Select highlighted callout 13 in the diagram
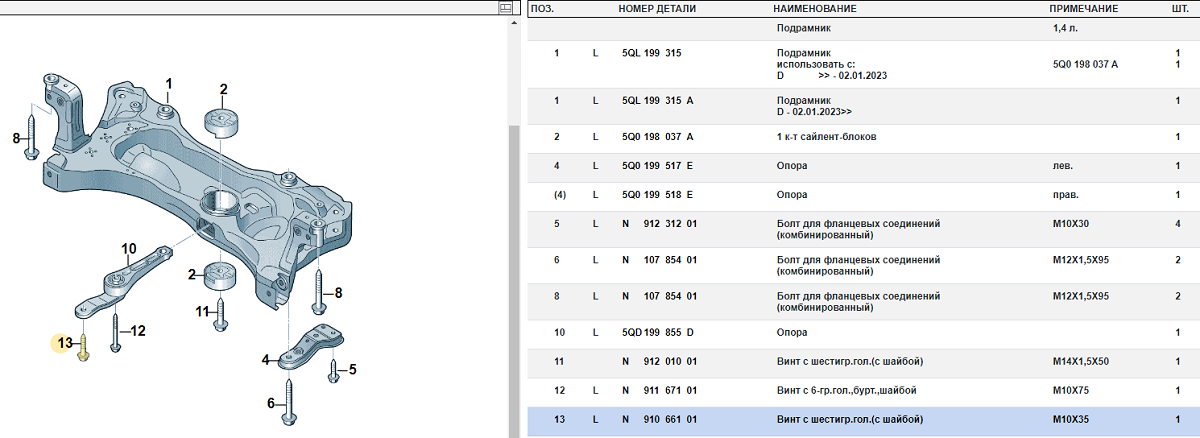The width and height of the screenshot is (1200, 438). [x=64, y=343]
